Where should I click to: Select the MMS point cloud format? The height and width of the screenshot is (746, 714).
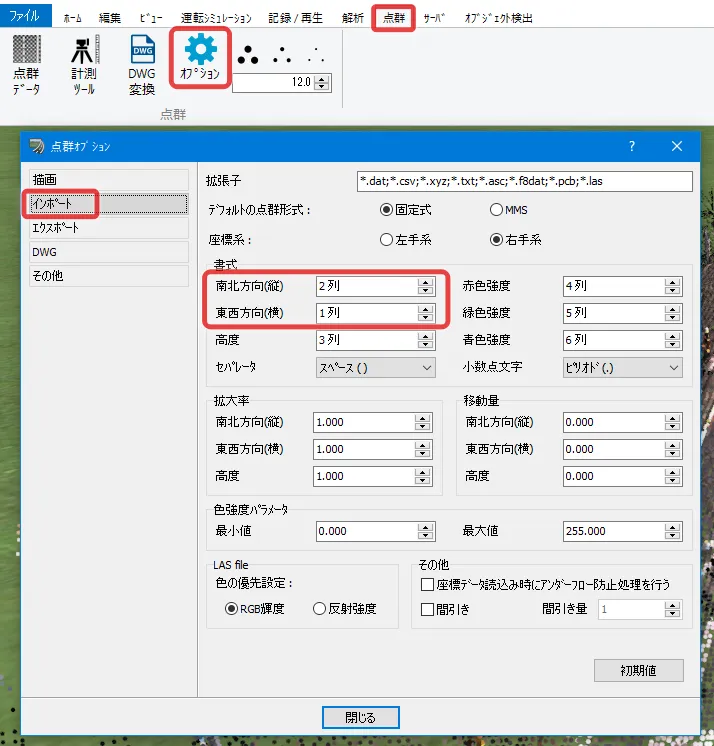[x=496, y=210]
